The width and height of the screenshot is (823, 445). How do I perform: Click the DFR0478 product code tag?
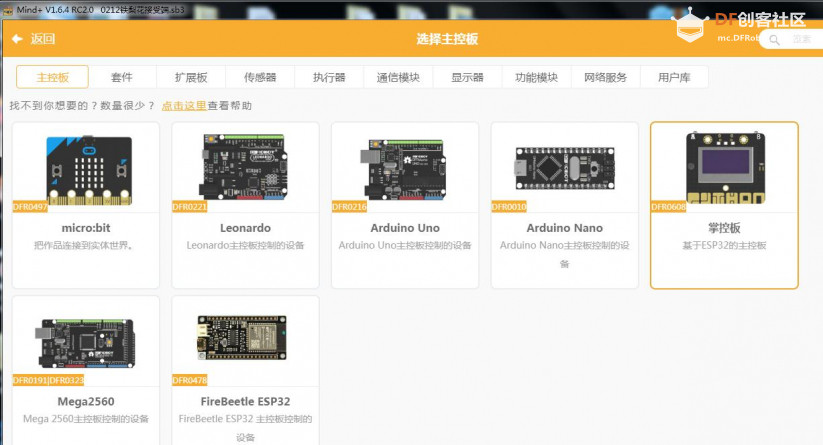(x=189, y=380)
